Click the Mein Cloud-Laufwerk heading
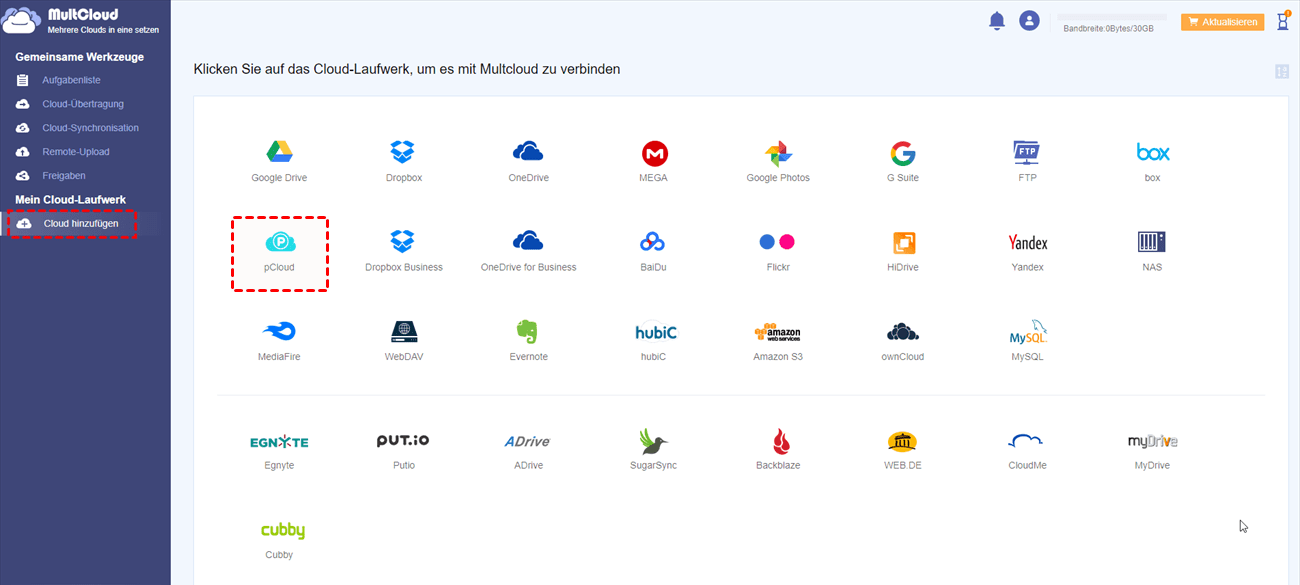This screenshot has width=1300, height=585. coord(70,200)
